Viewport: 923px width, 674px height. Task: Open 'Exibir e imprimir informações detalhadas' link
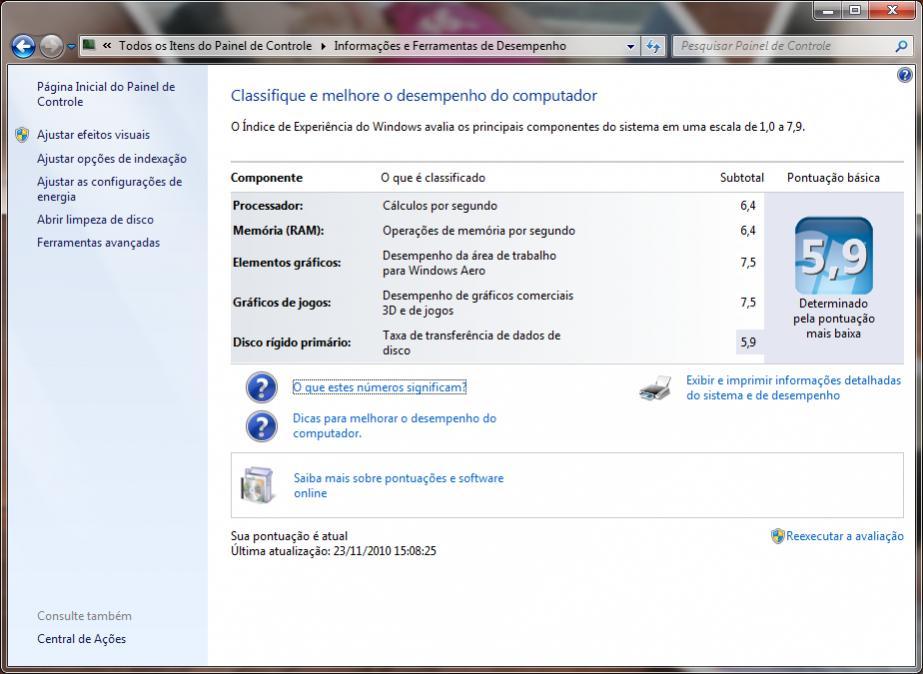coord(793,388)
